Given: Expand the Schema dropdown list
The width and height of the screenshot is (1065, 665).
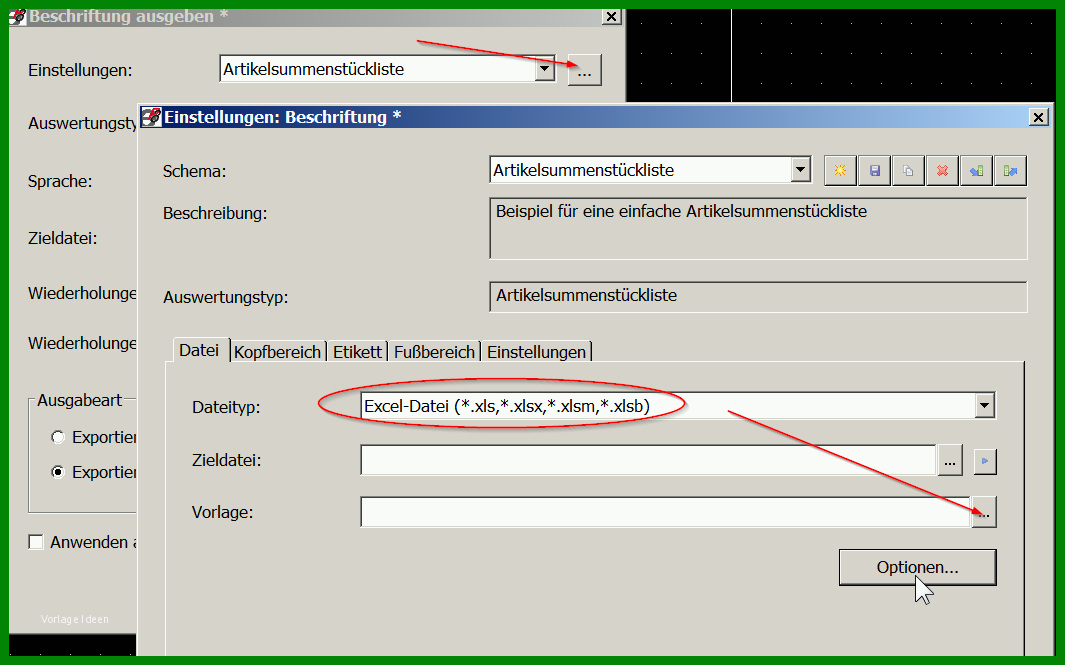Looking at the screenshot, I should (801, 170).
